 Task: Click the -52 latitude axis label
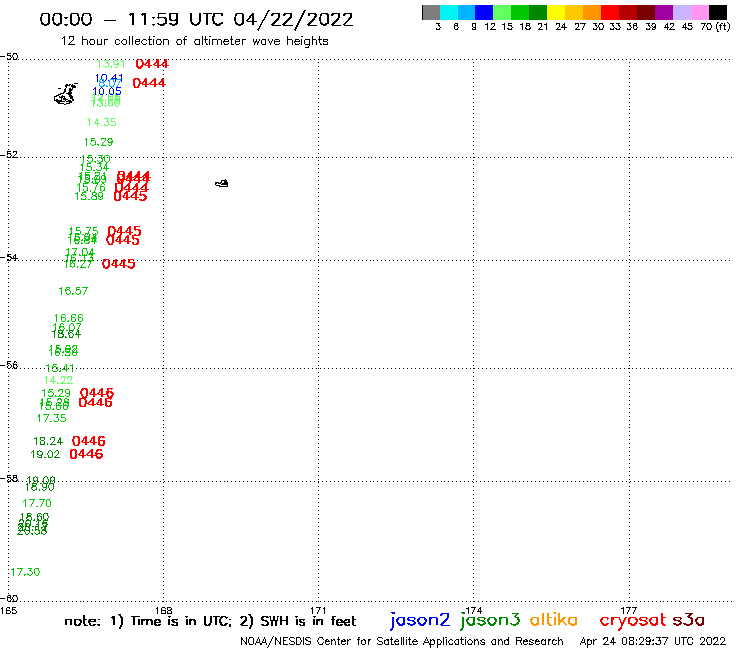click(9, 155)
